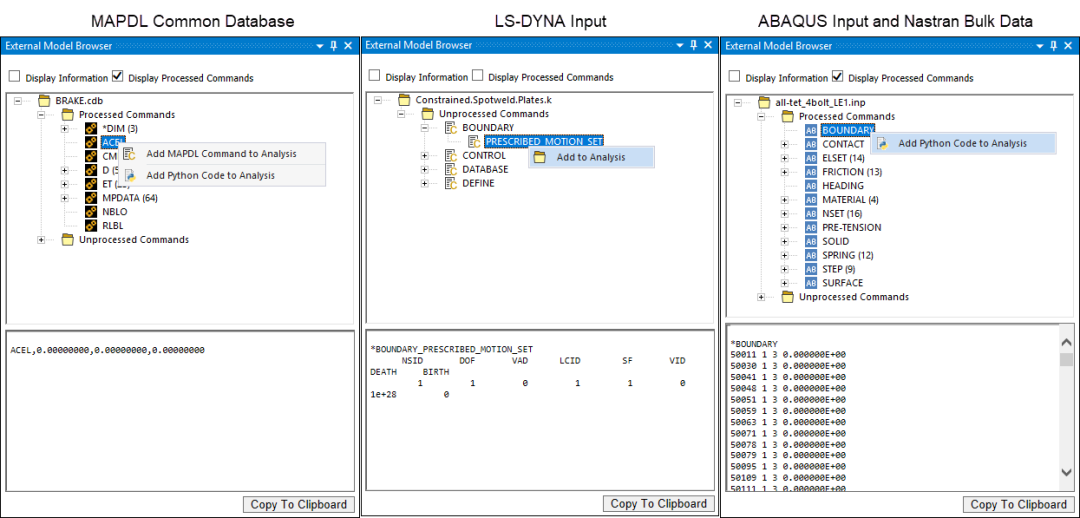Click the AB icon next to FRICTION (13)
The image size is (1080, 518).
tap(811, 172)
